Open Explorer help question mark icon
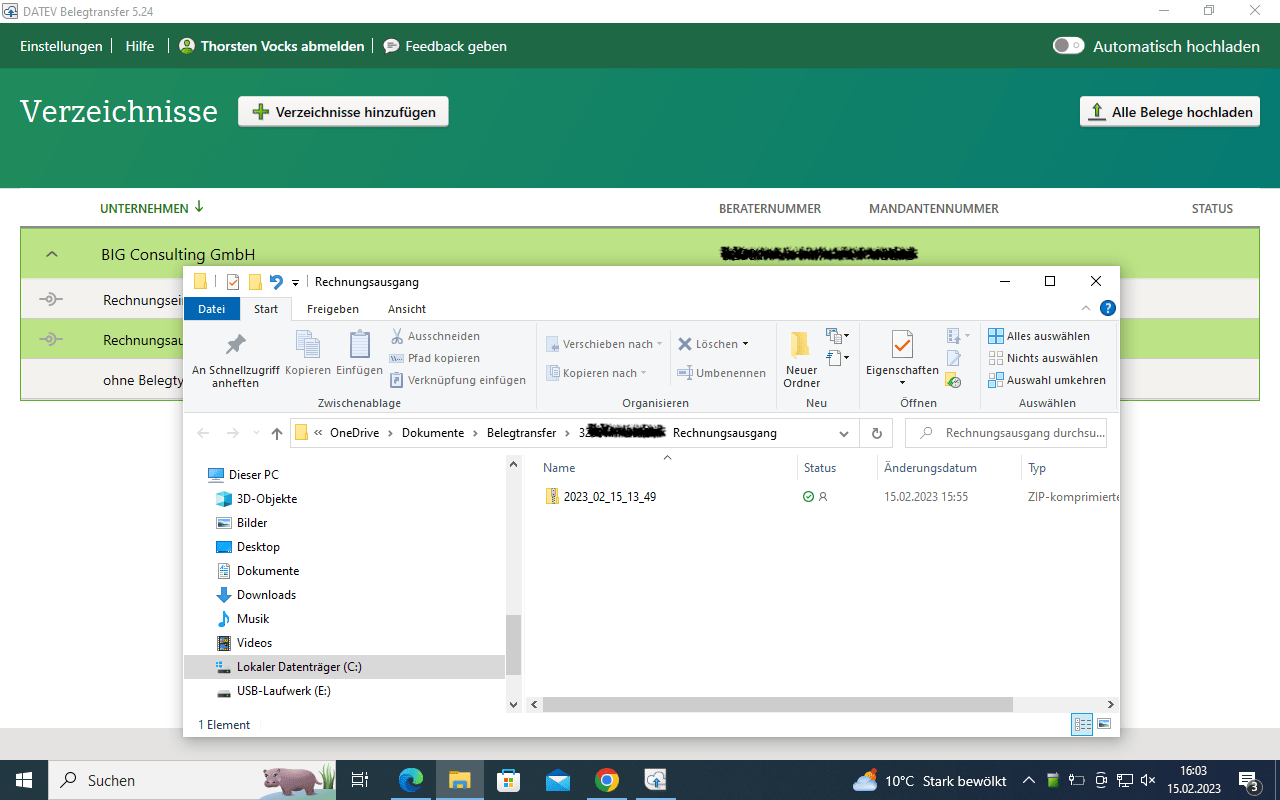Viewport: 1280px width, 800px height. [x=1107, y=308]
